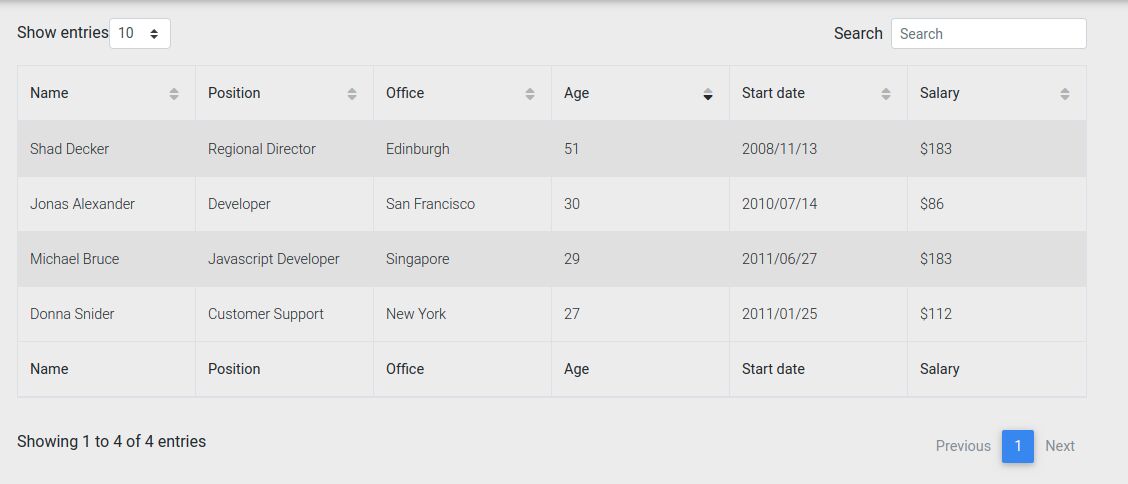Go to page 1 in pagination

1017,446
